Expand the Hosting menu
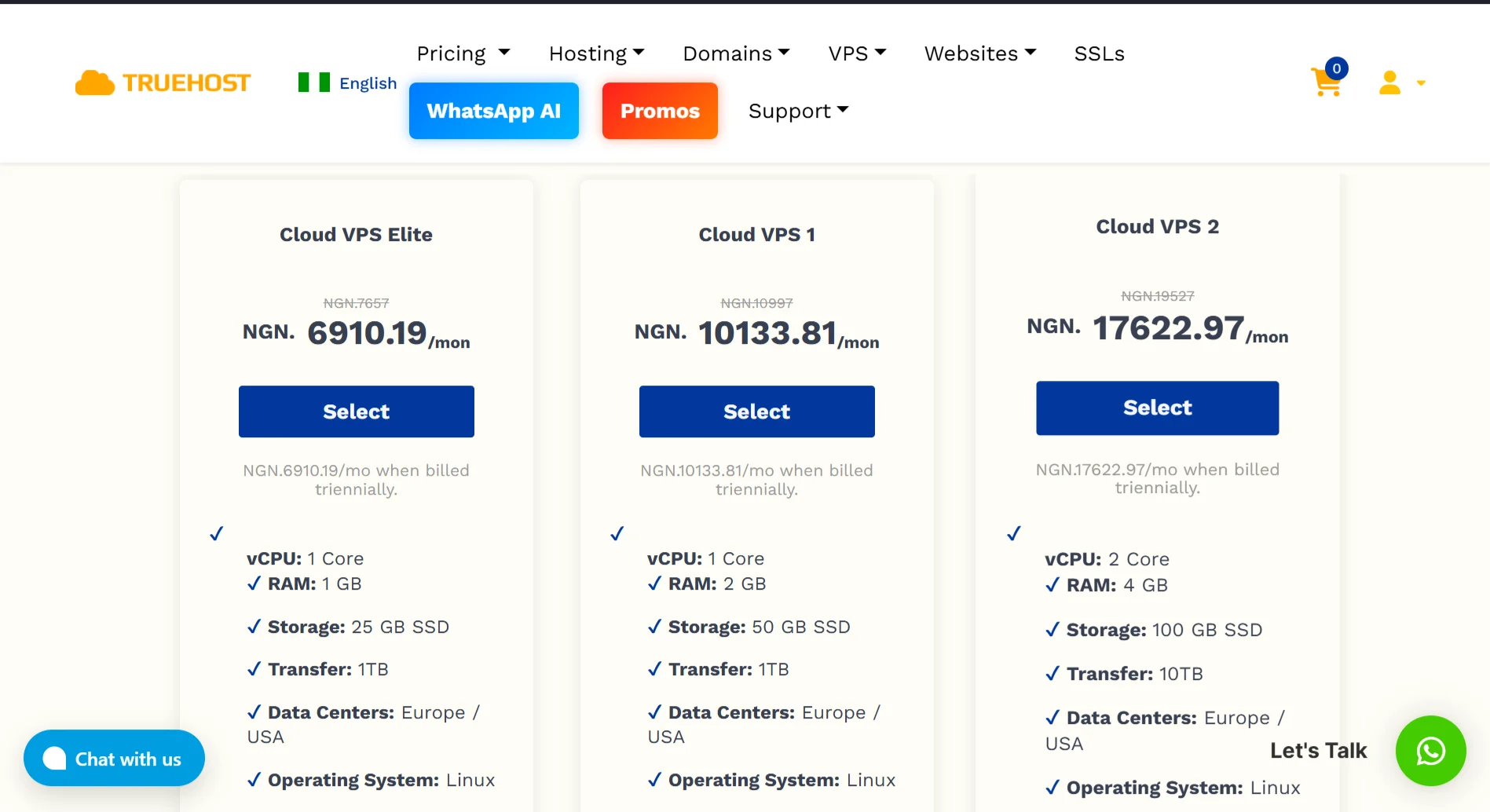 tap(596, 53)
